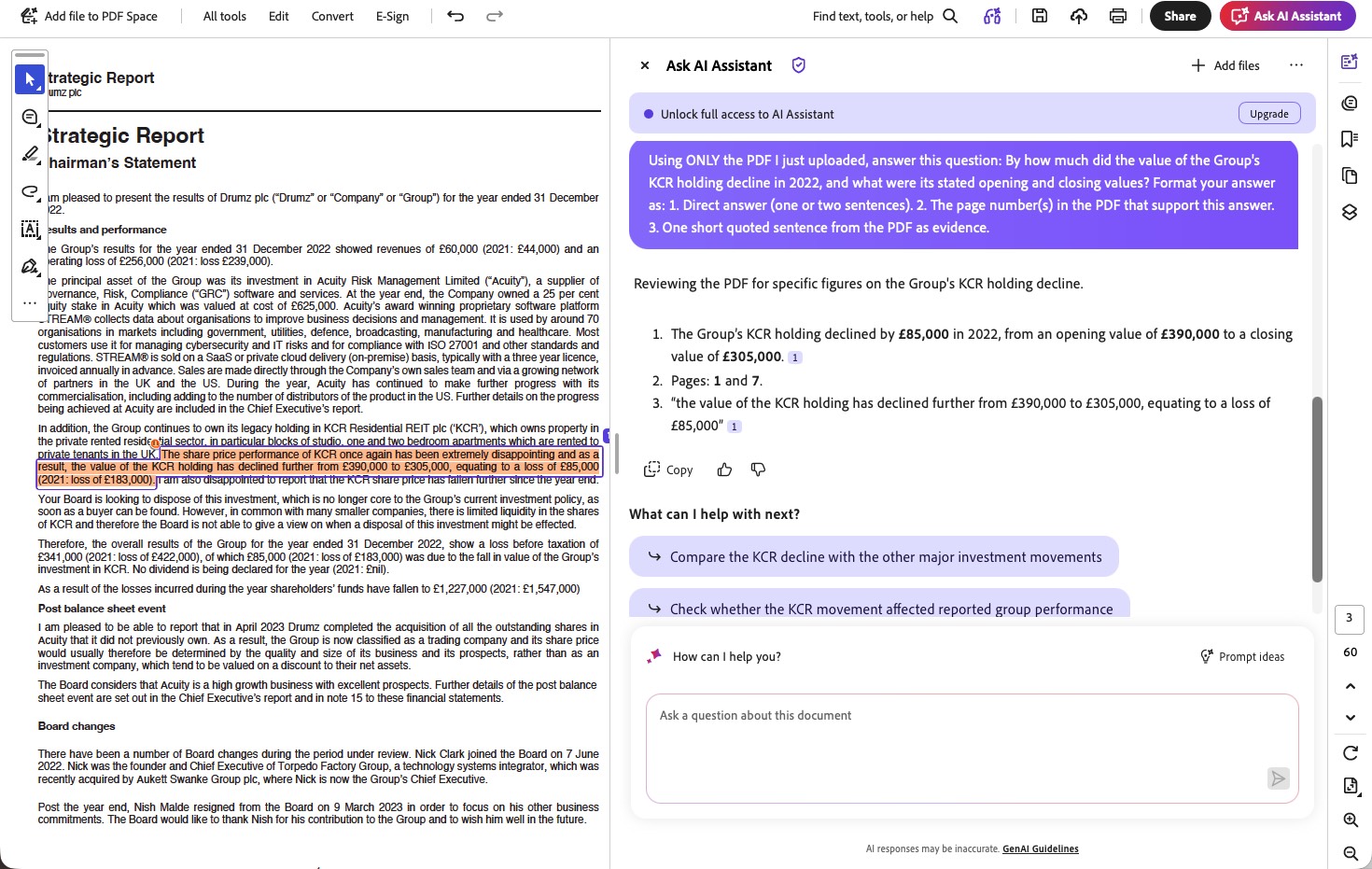Click the send arrow button

[1279, 778]
